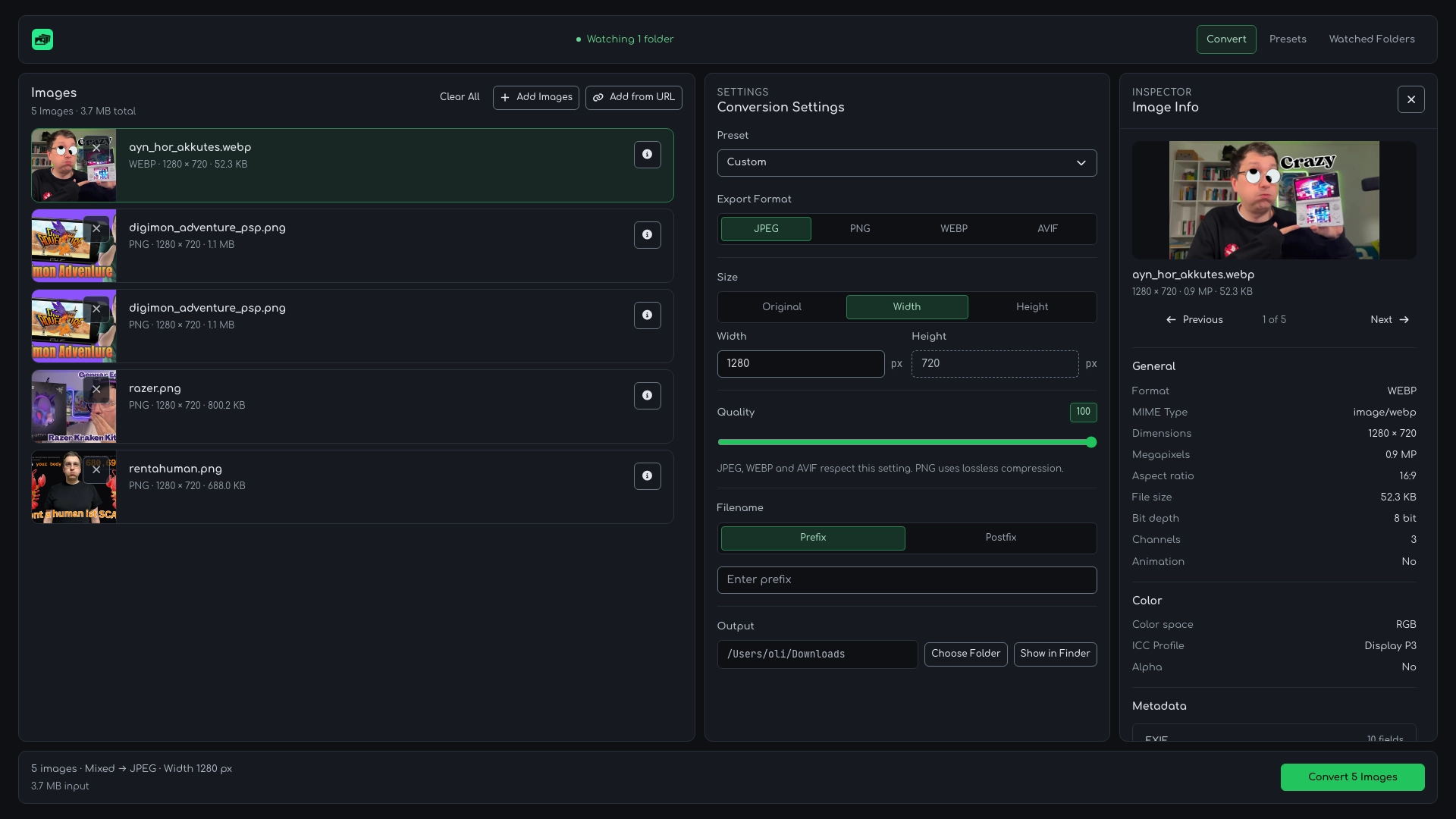Select PNG export format
1456x819 pixels.
[860, 229]
